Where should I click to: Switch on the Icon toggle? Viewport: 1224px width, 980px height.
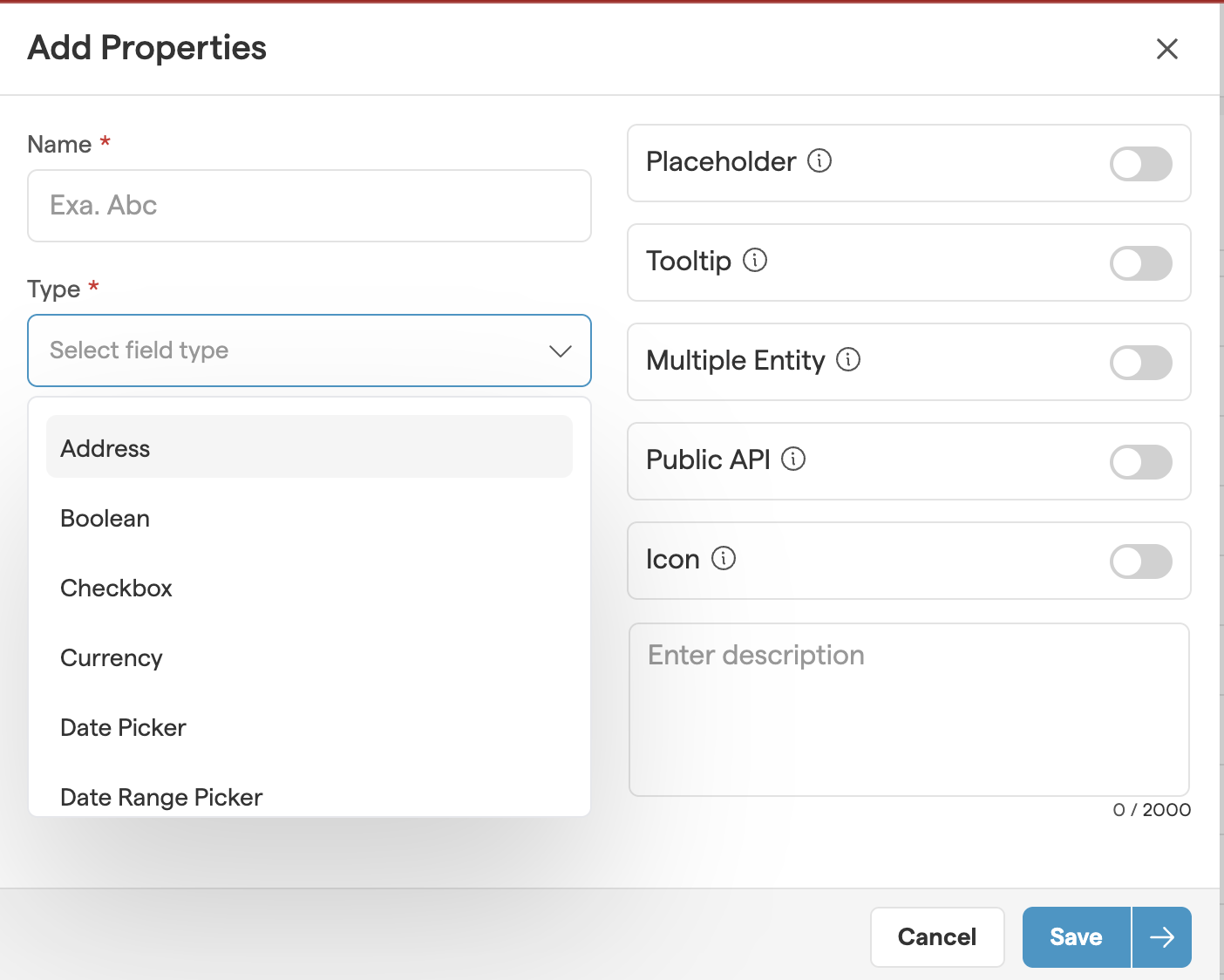tap(1140, 561)
